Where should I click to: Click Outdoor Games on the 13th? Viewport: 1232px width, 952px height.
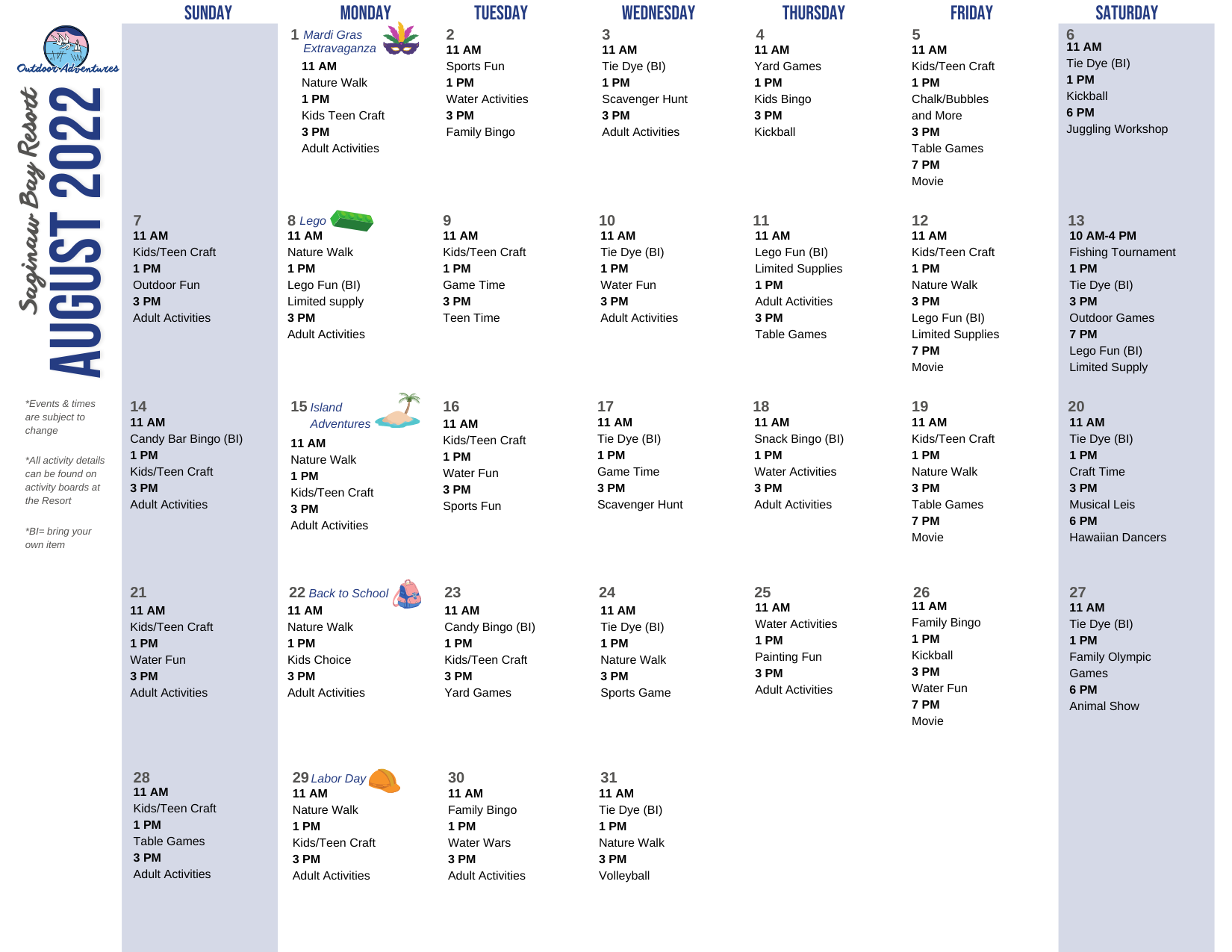tap(1112, 318)
